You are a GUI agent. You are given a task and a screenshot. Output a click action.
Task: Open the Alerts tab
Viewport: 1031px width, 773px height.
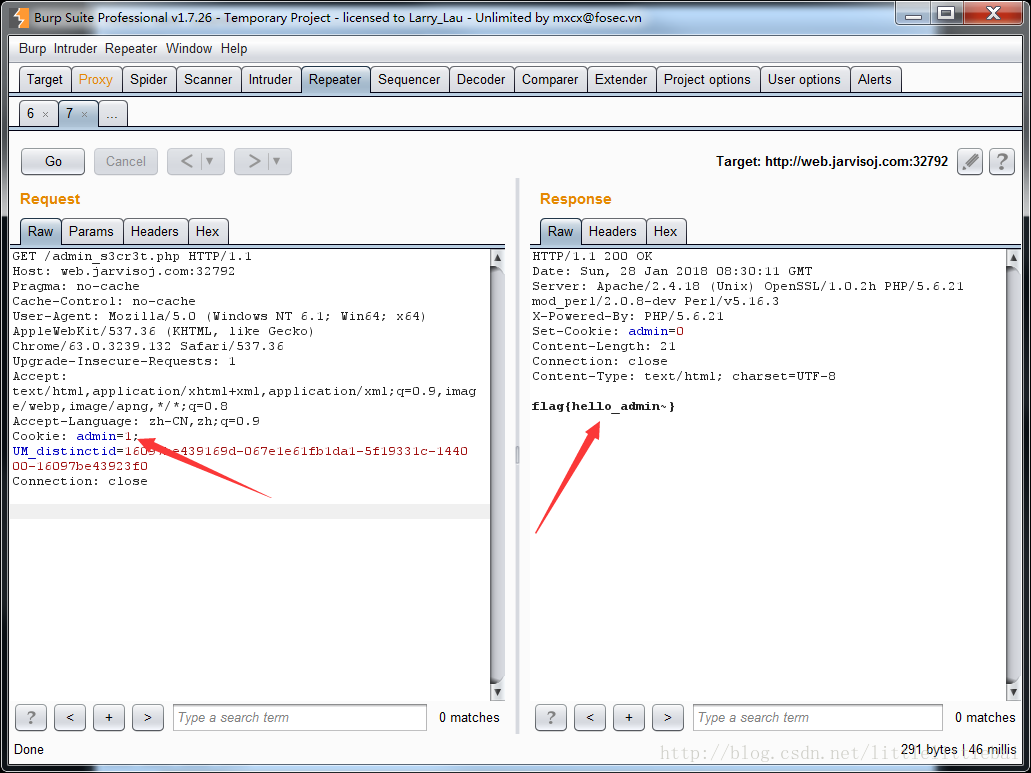tap(875, 80)
